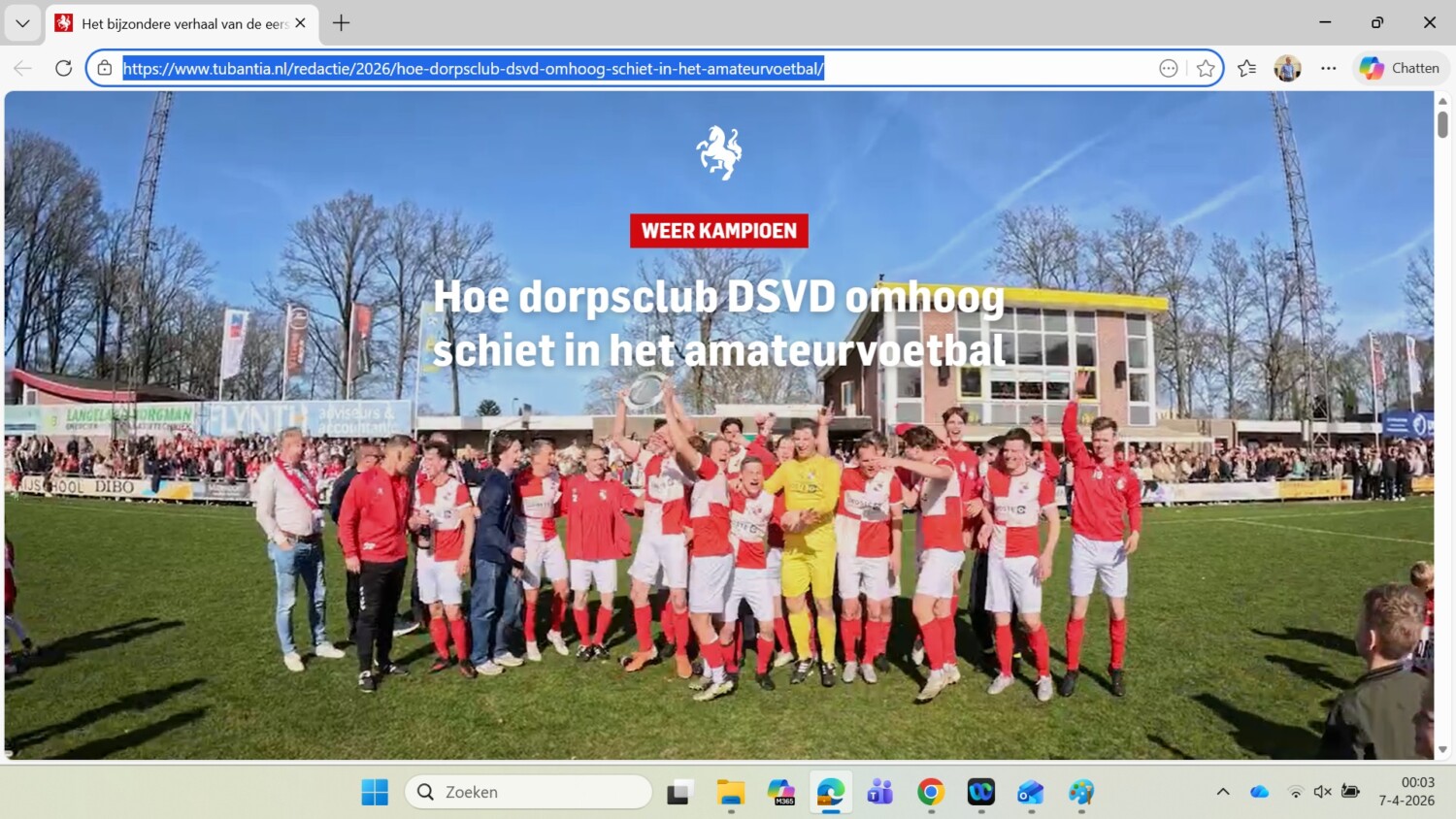Open the Windows Start menu
This screenshot has height=819, width=1456.
pyautogui.click(x=375, y=792)
